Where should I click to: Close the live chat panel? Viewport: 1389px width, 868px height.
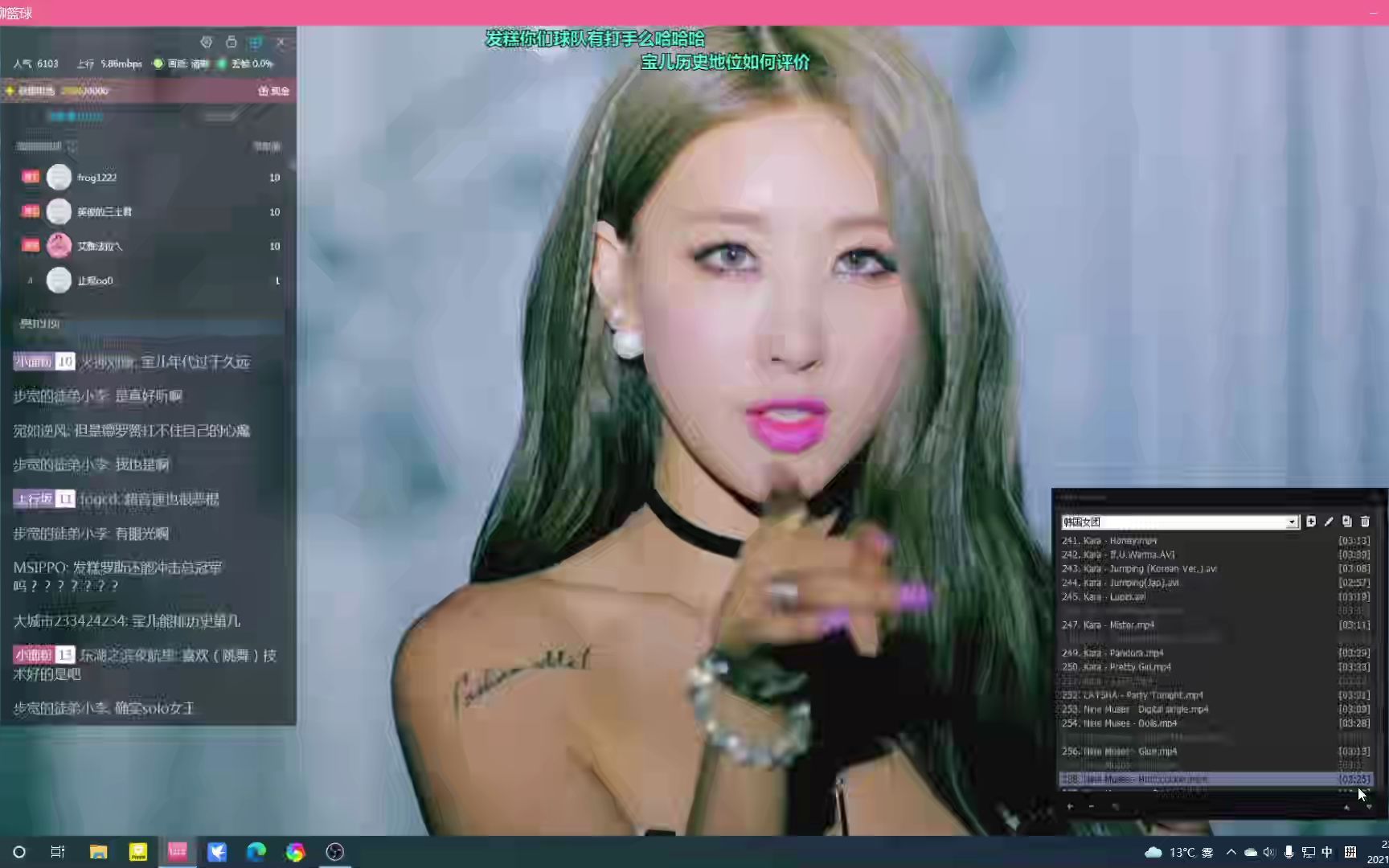tap(281, 42)
